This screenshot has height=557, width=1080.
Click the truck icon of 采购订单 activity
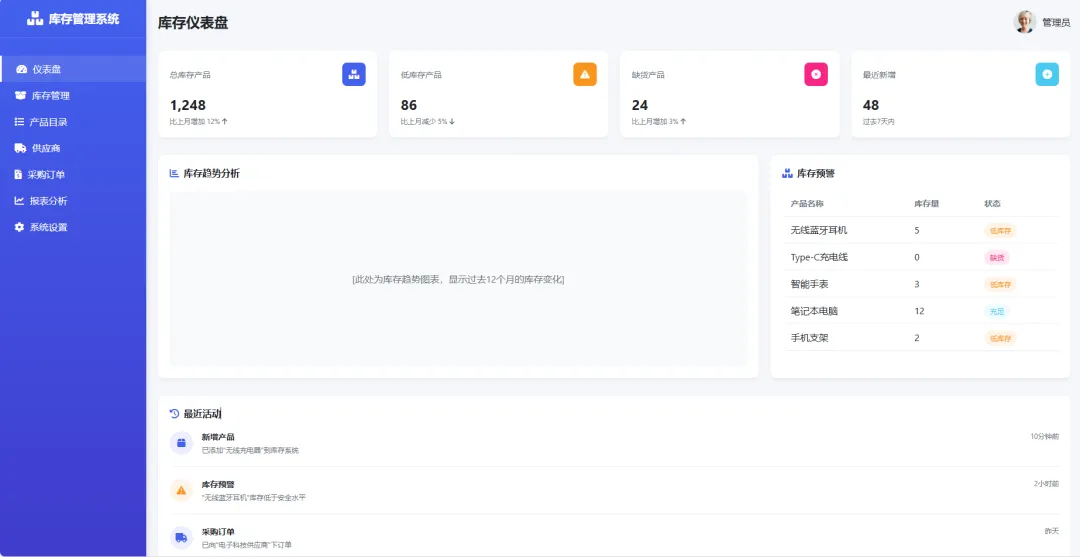coord(181,538)
